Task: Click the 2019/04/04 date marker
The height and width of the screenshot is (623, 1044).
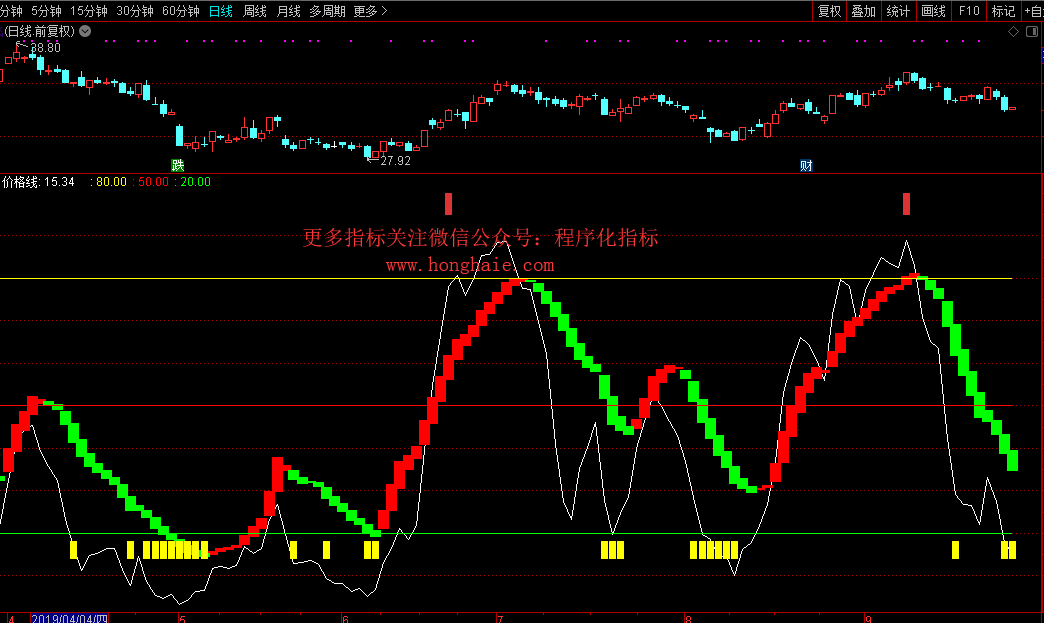Action: click(69, 618)
